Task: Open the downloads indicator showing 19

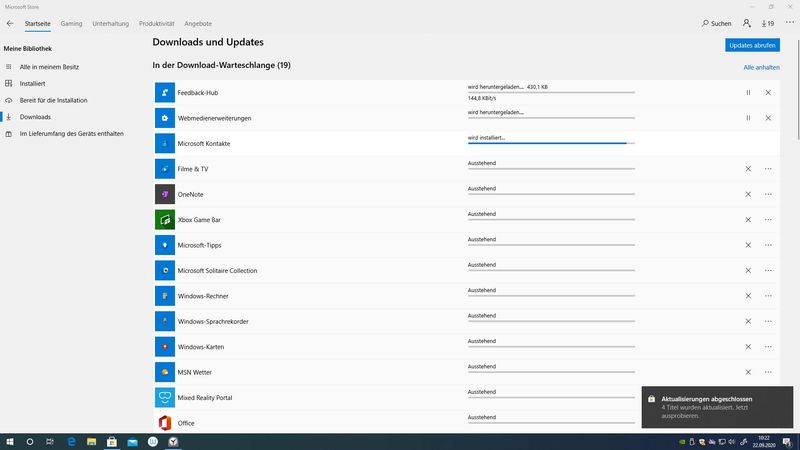Action: pyautogui.click(x=768, y=23)
